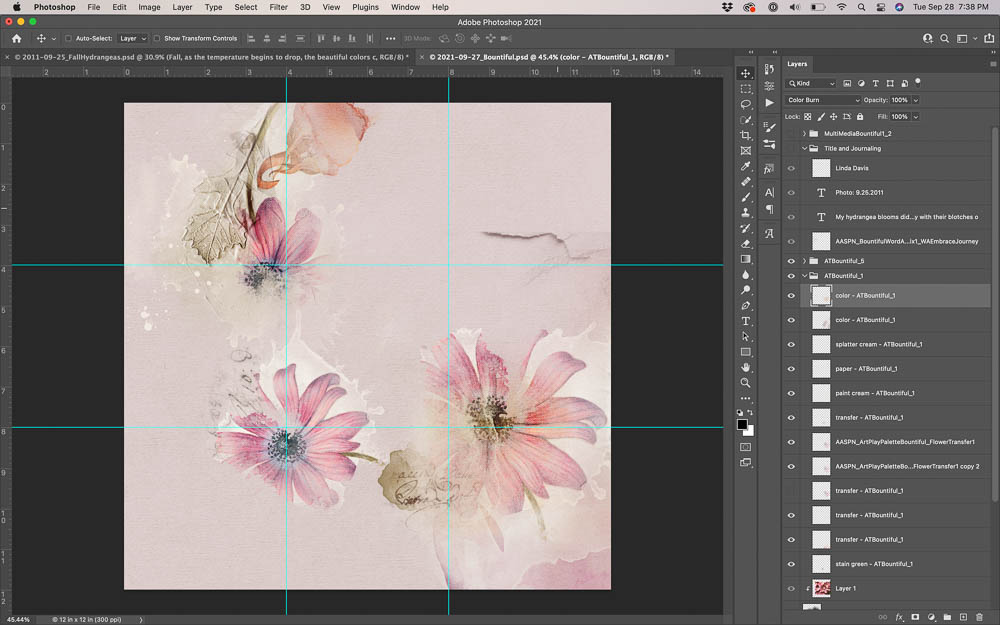Select the Blur tool

746,274
